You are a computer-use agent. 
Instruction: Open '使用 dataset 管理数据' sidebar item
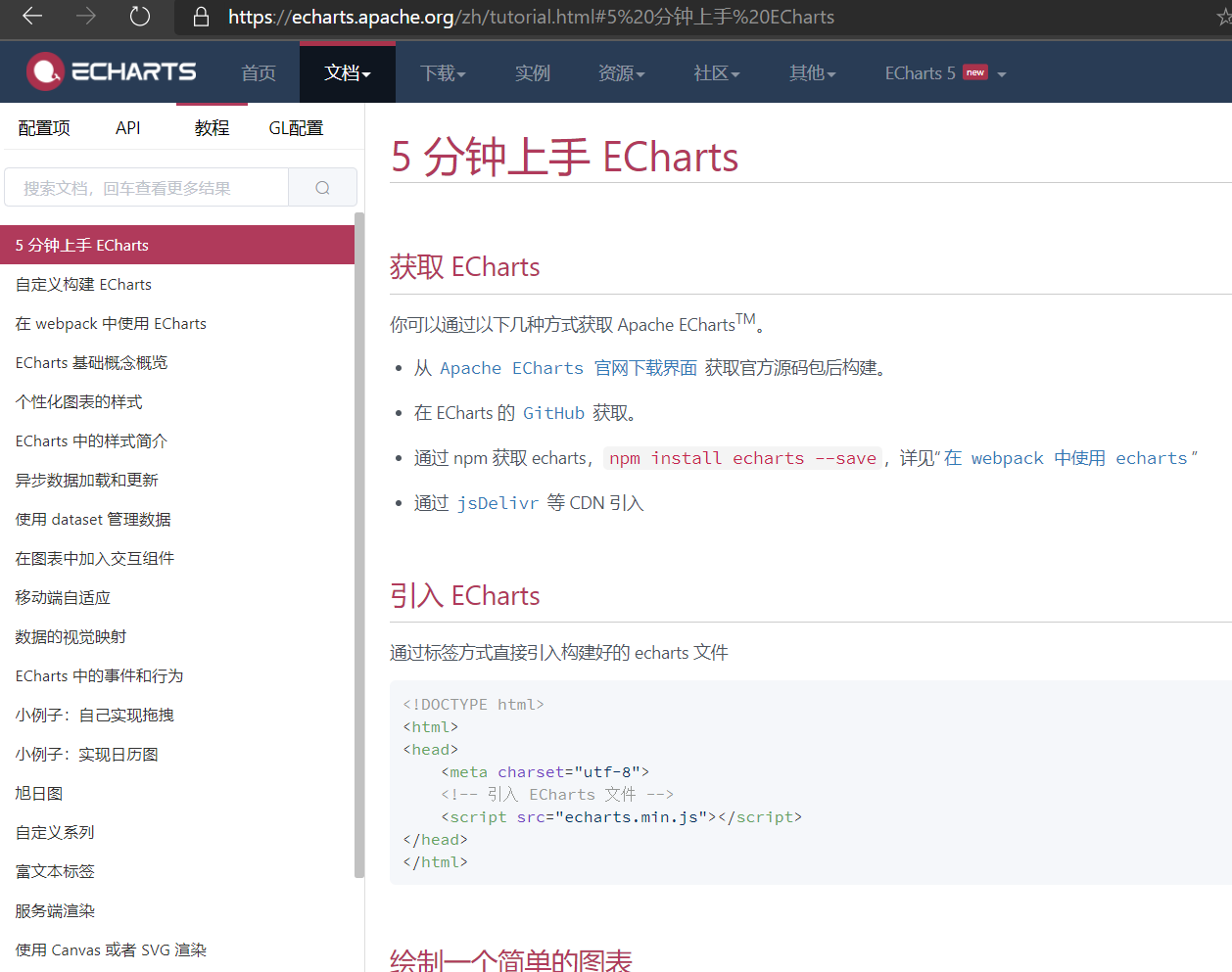177,519
